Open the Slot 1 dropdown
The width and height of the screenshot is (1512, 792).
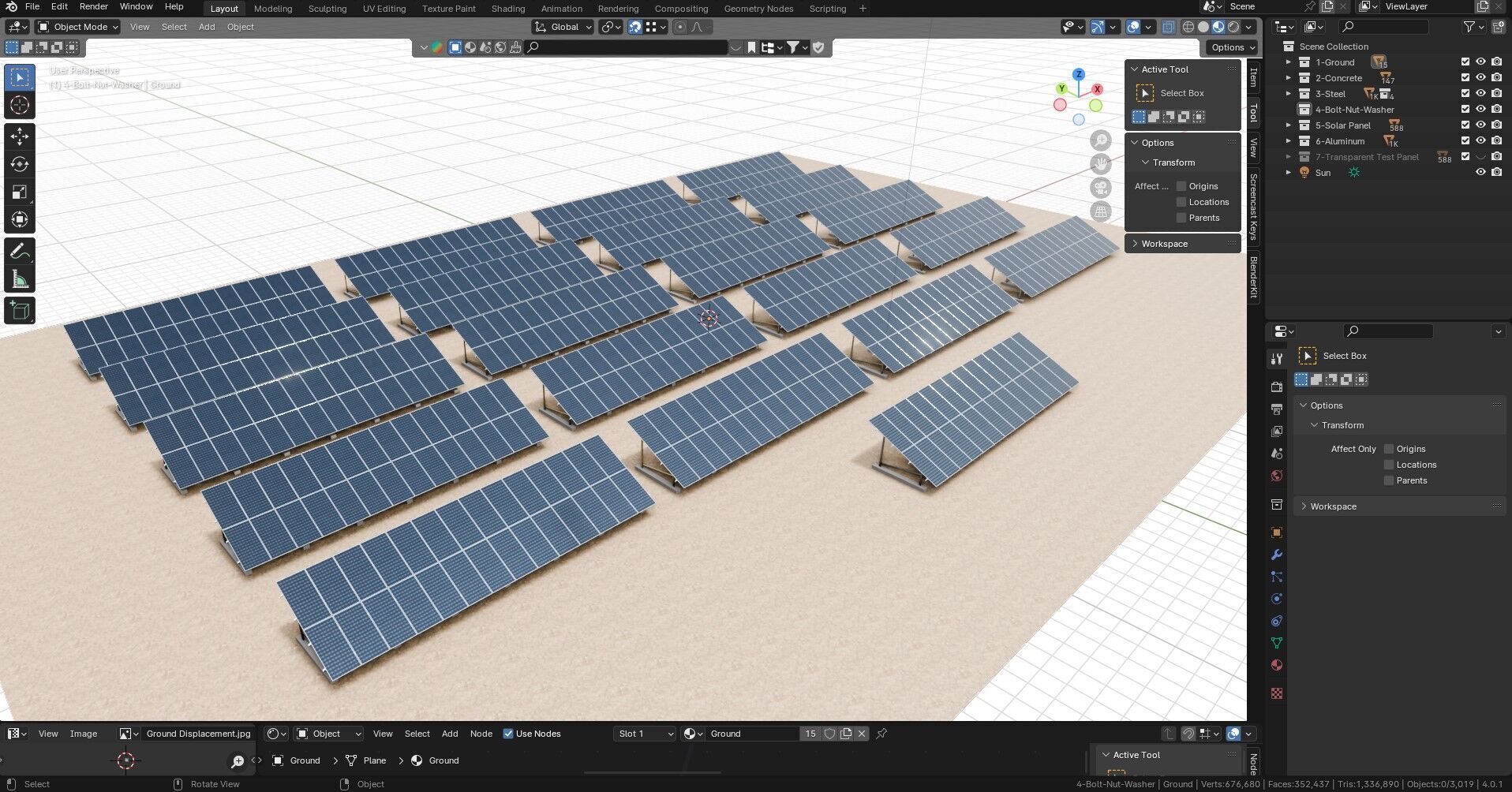(646, 734)
